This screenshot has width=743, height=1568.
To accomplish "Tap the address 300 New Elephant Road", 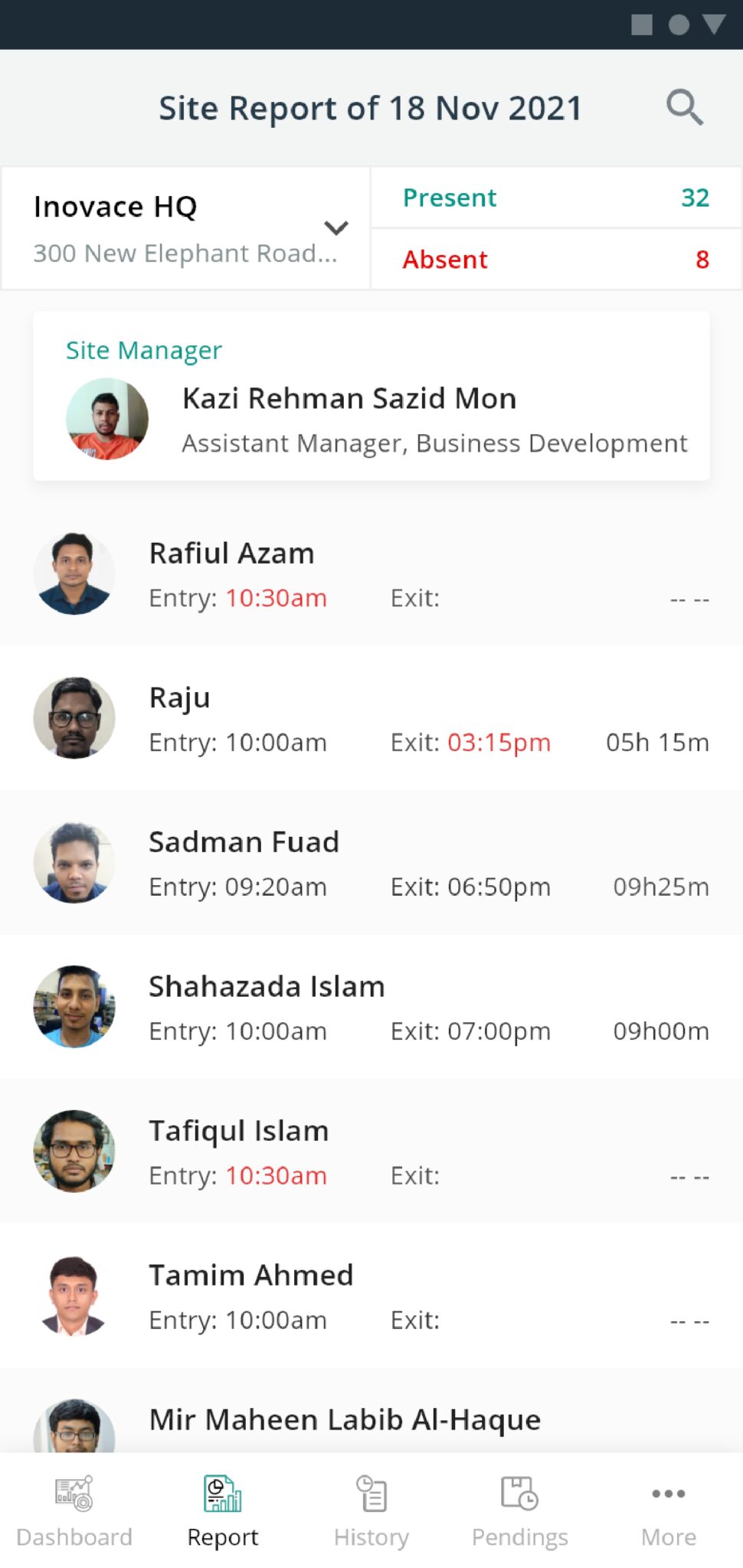I will point(185,253).
